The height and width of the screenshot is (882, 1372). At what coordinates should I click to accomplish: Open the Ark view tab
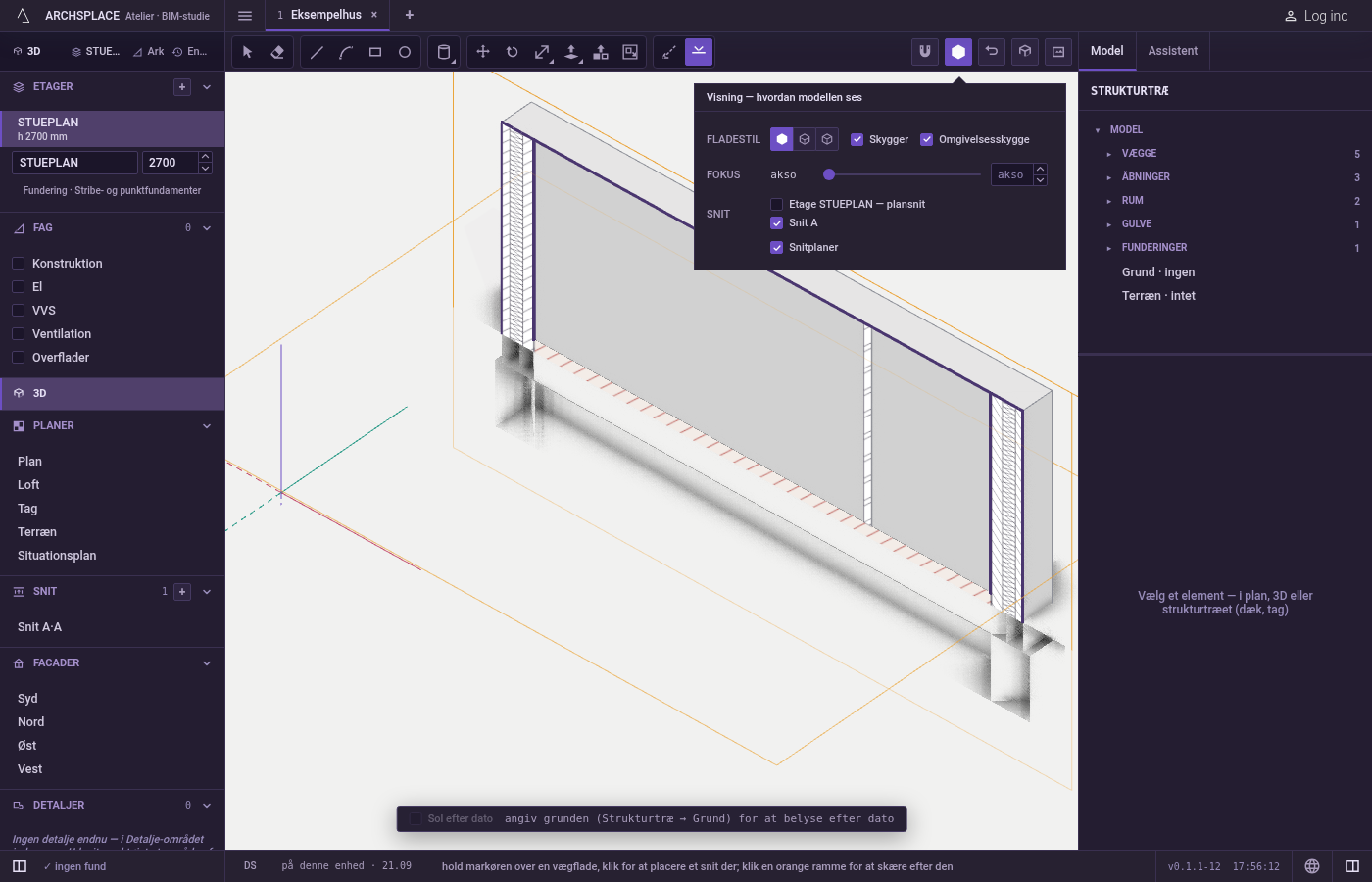149,52
